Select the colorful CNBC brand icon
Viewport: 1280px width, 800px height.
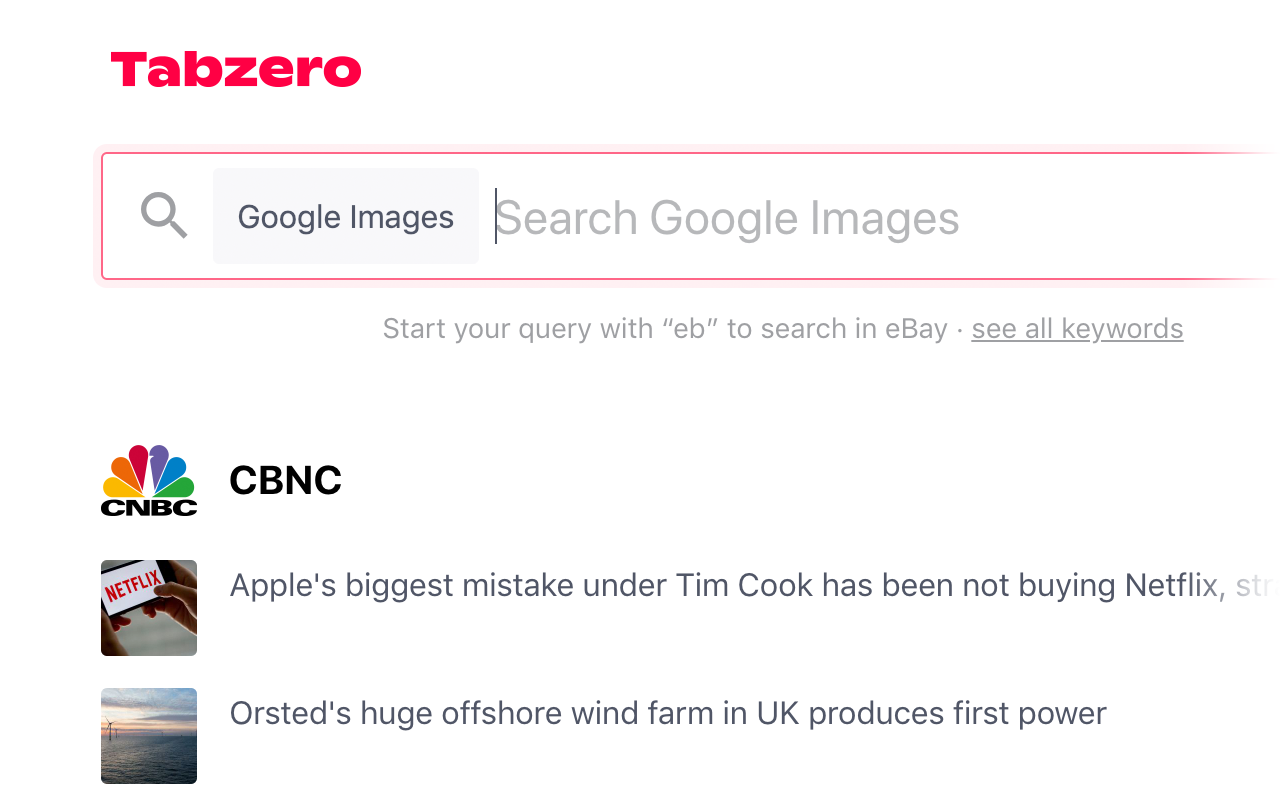click(148, 481)
